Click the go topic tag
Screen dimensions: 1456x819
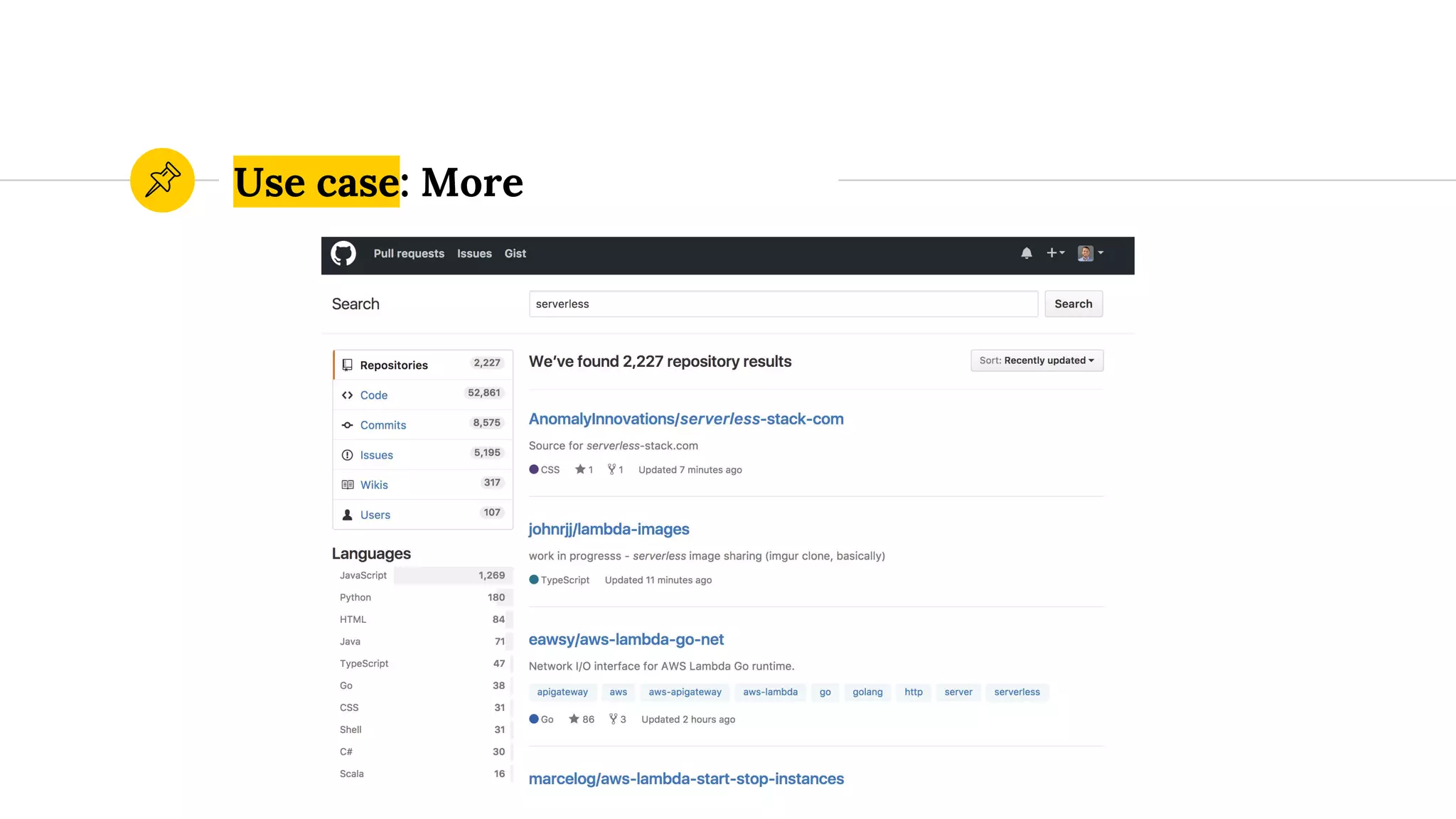coord(825,692)
